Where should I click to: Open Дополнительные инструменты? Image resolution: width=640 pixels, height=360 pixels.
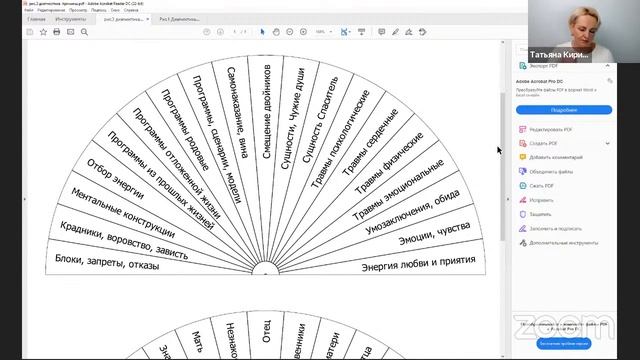pyautogui.click(x=563, y=243)
